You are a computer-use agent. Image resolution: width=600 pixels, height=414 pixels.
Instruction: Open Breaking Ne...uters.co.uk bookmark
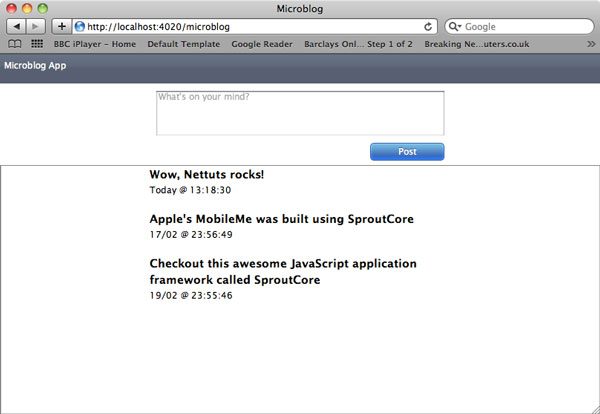pyautogui.click(x=477, y=44)
